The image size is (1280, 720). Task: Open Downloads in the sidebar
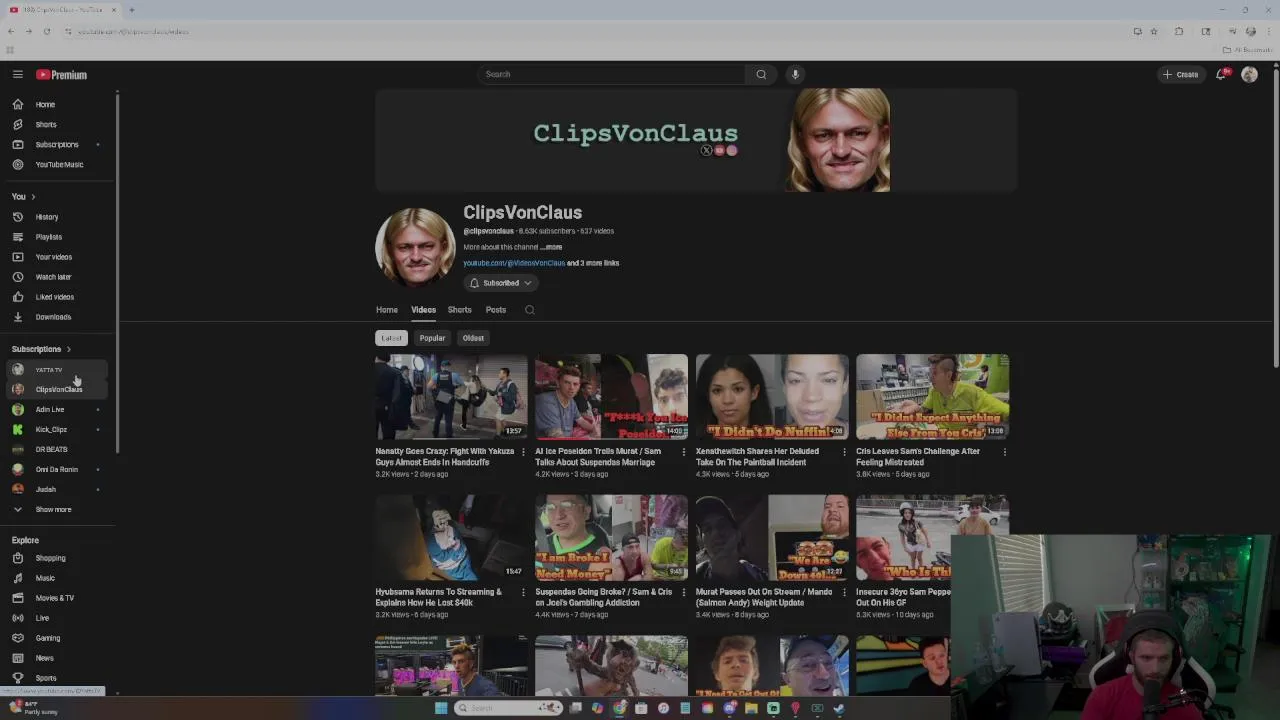(58, 317)
